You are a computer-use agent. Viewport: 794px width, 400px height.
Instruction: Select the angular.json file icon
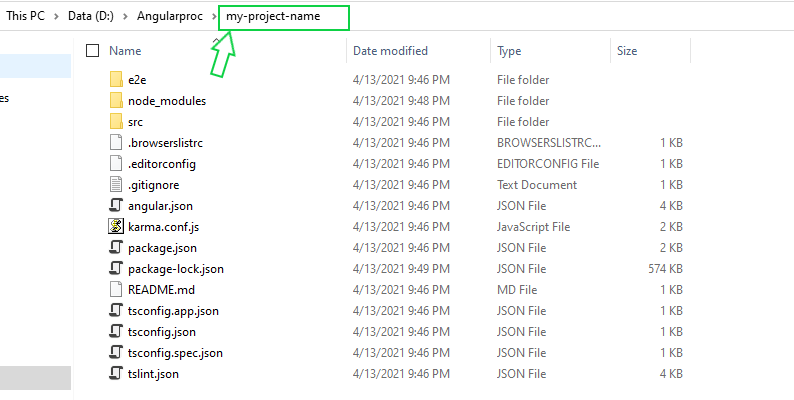click(116, 206)
